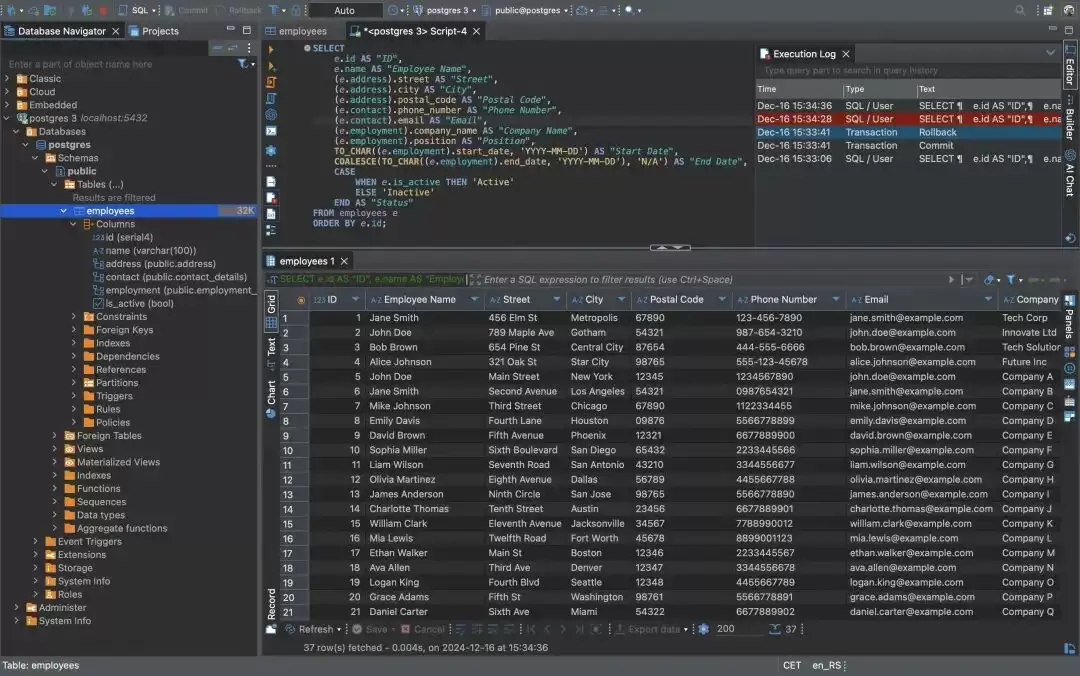The image size is (1080, 676).
Task: Click the fetch-size settings gear icon
Action: click(703, 629)
